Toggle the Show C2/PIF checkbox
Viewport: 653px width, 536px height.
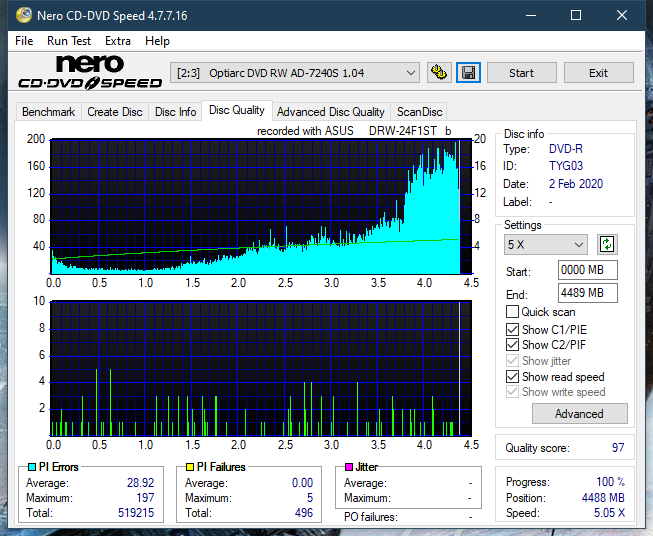(x=512, y=344)
